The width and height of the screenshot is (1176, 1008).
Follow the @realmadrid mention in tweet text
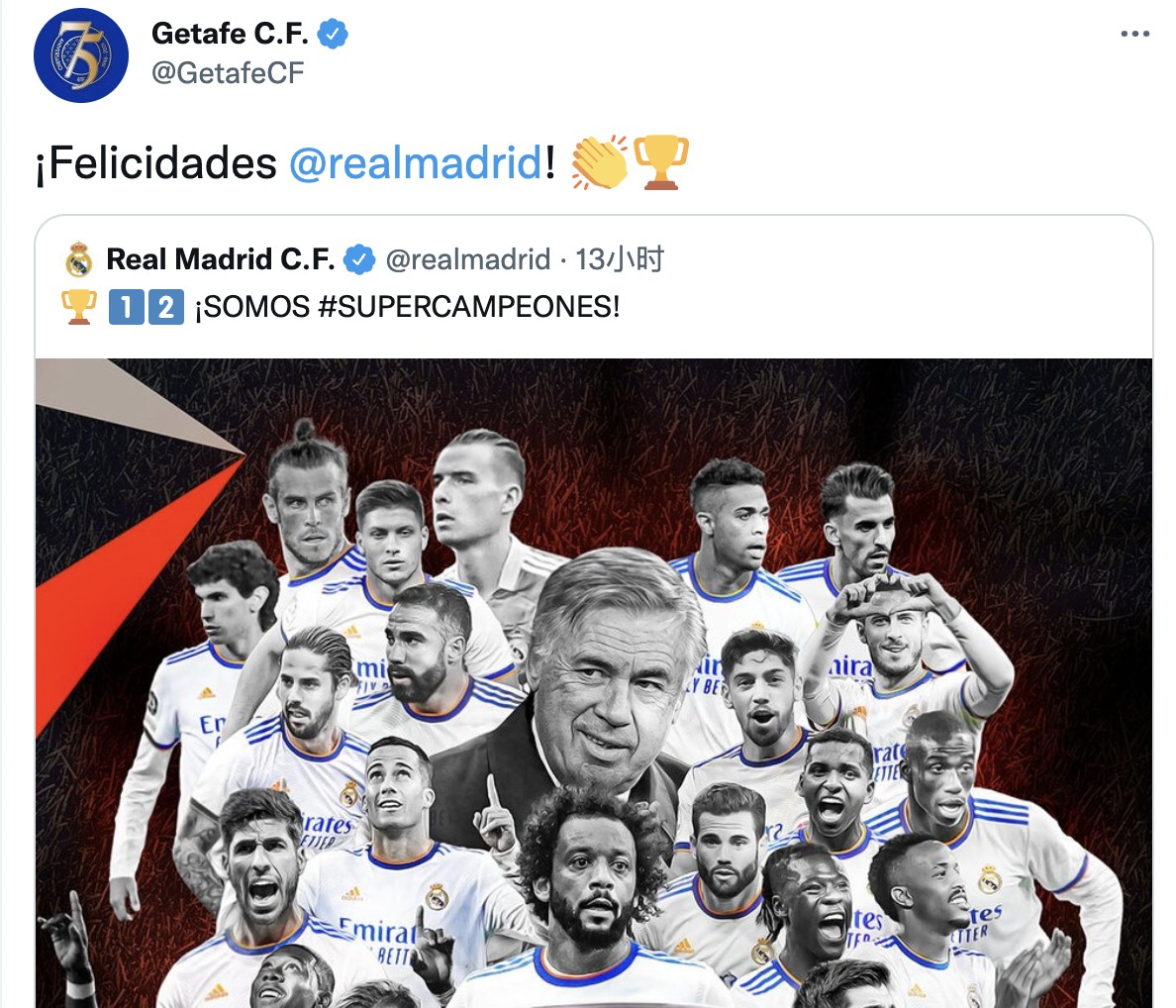pos(415,162)
